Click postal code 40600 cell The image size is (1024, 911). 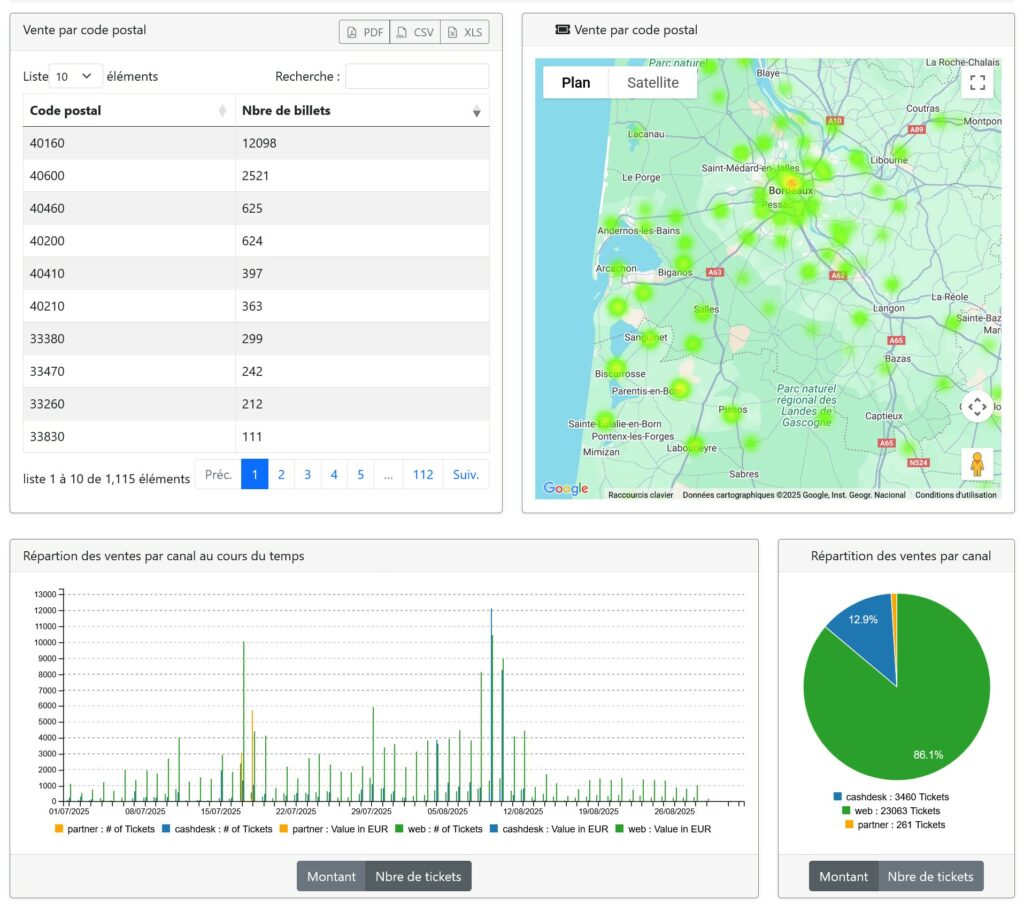tap(129, 176)
